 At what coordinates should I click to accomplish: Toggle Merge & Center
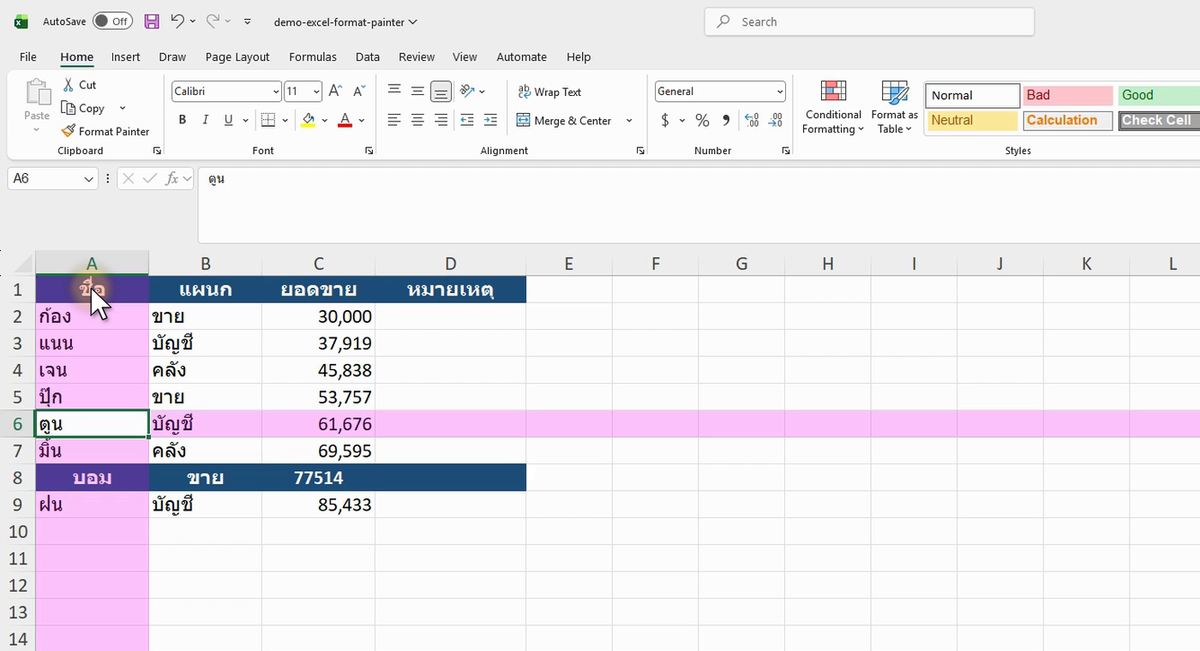click(x=565, y=120)
